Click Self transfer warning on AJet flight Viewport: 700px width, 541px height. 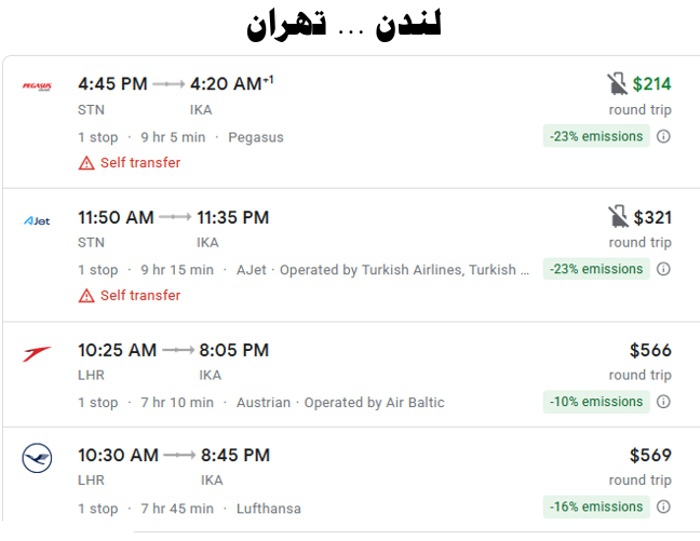point(129,295)
